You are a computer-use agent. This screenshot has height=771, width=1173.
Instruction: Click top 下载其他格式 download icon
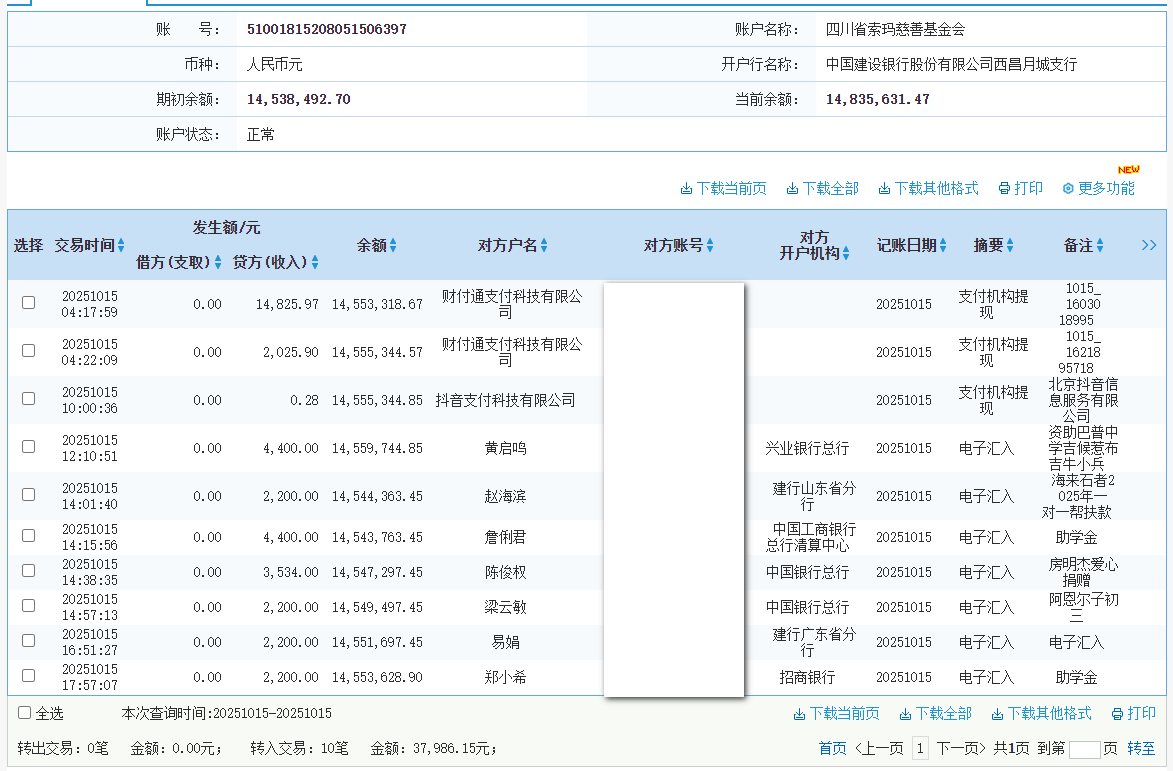pyautogui.click(x=885, y=189)
